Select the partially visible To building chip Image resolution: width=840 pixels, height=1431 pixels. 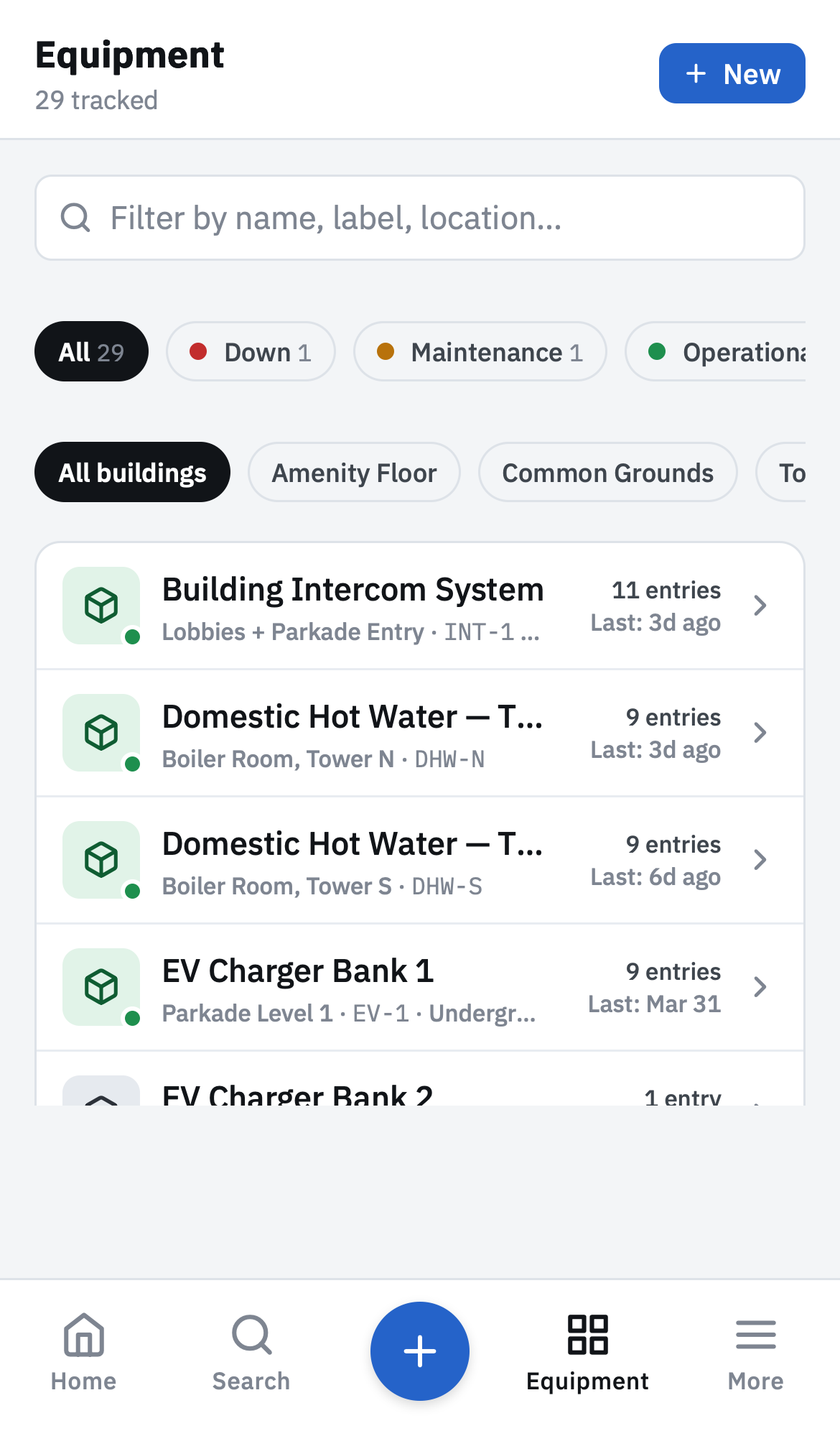click(781, 472)
